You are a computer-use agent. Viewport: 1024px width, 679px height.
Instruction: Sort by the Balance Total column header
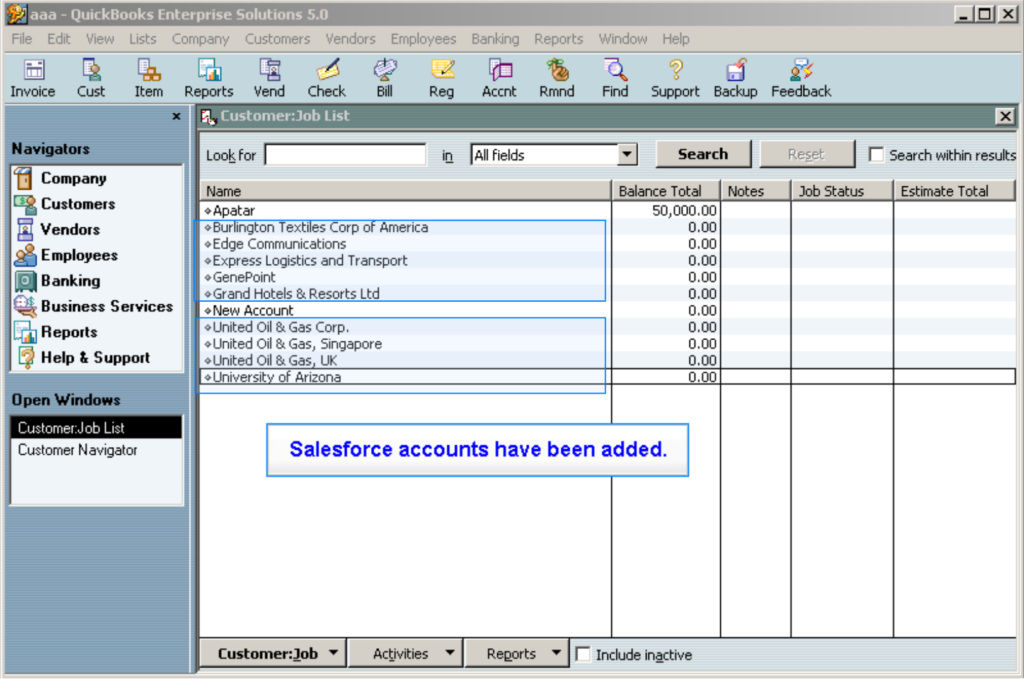click(665, 191)
